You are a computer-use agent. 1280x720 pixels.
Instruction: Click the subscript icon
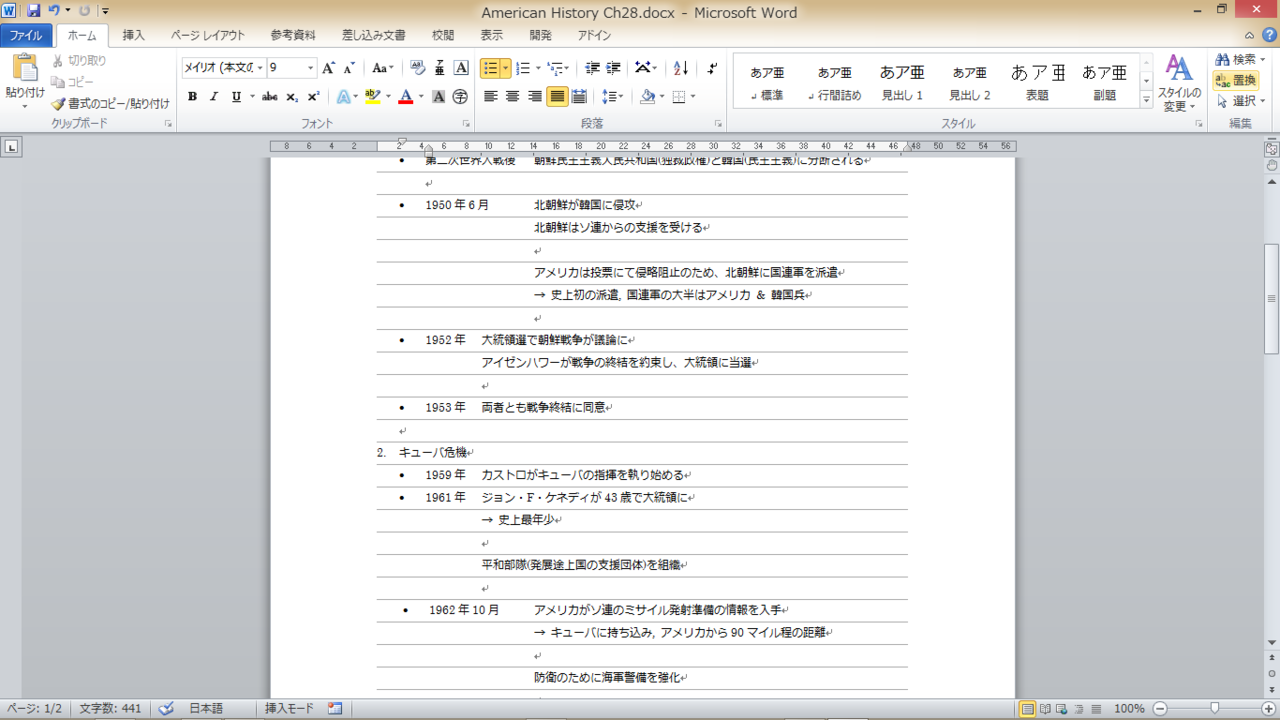pyautogui.click(x=292, y=97)
